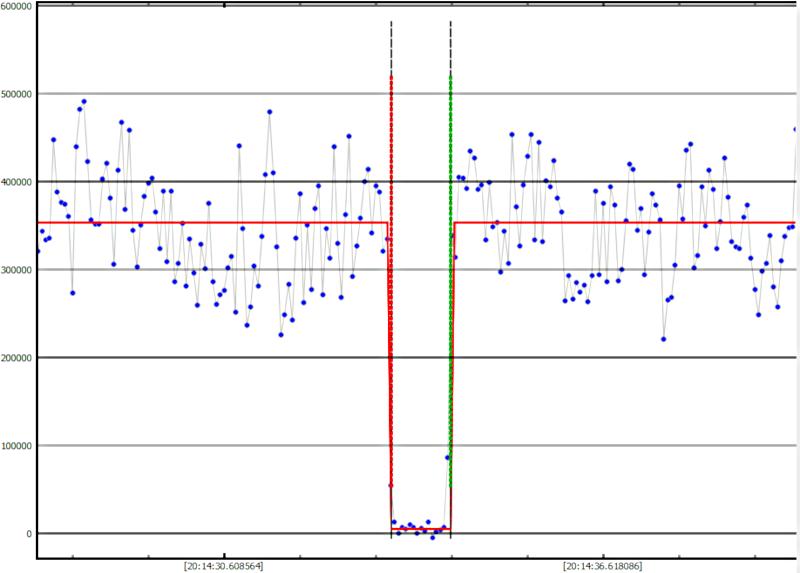Select the lowest blue point right of the green marker

(x=663, y=339)
